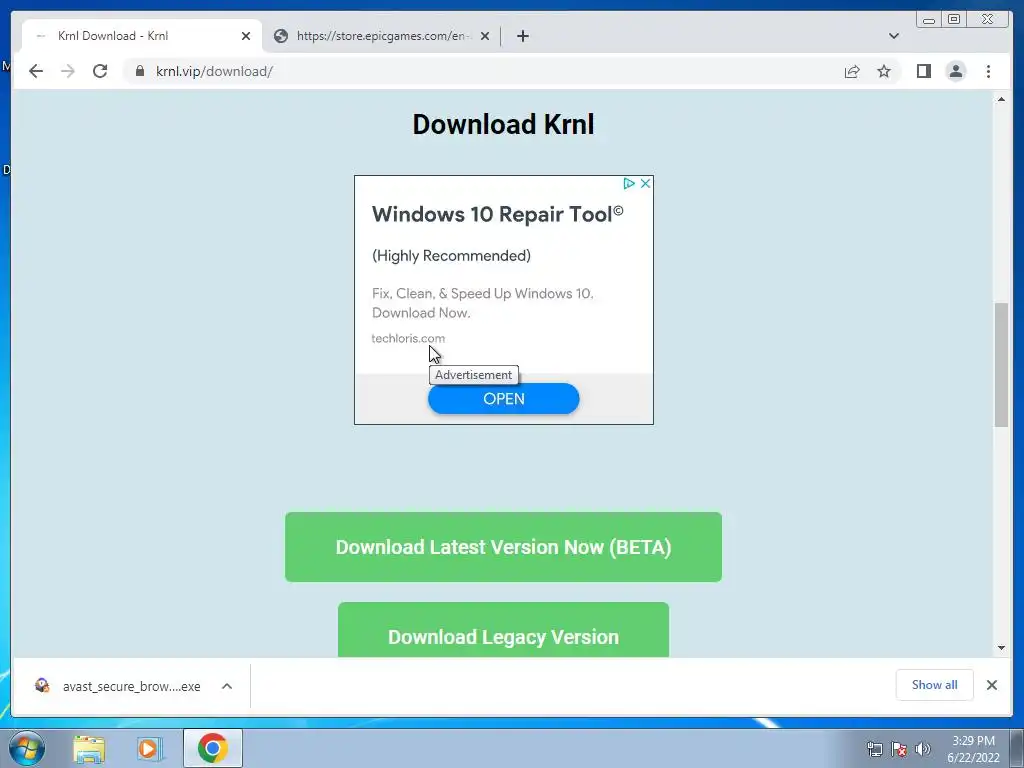The width and height of the screenshot is (1024, 768).
Task: Restore down the Chrome window
Action: pyautogui.click(x=954, y=20)
